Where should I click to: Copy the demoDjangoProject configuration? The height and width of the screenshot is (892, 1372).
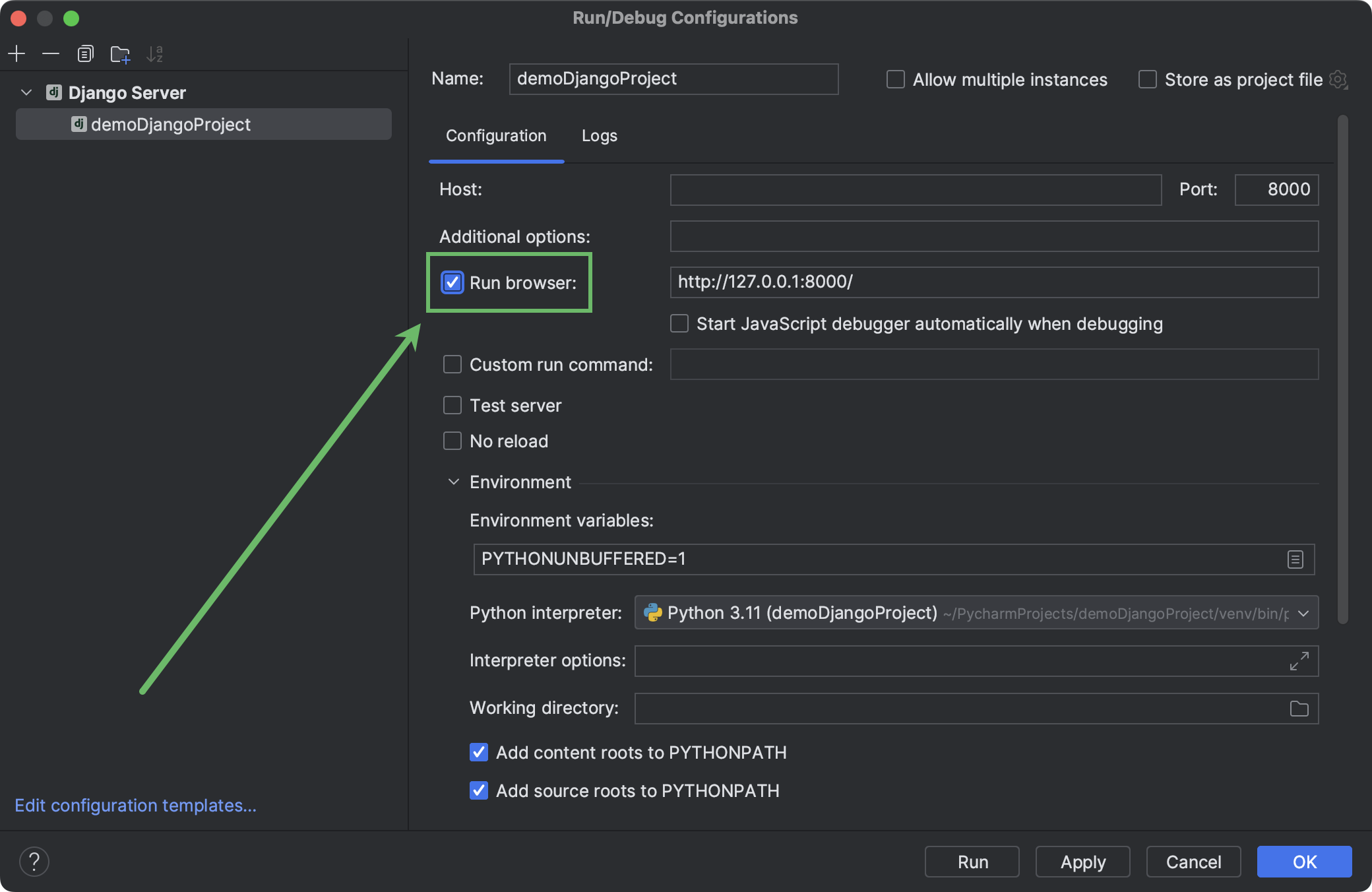point(85,53)
